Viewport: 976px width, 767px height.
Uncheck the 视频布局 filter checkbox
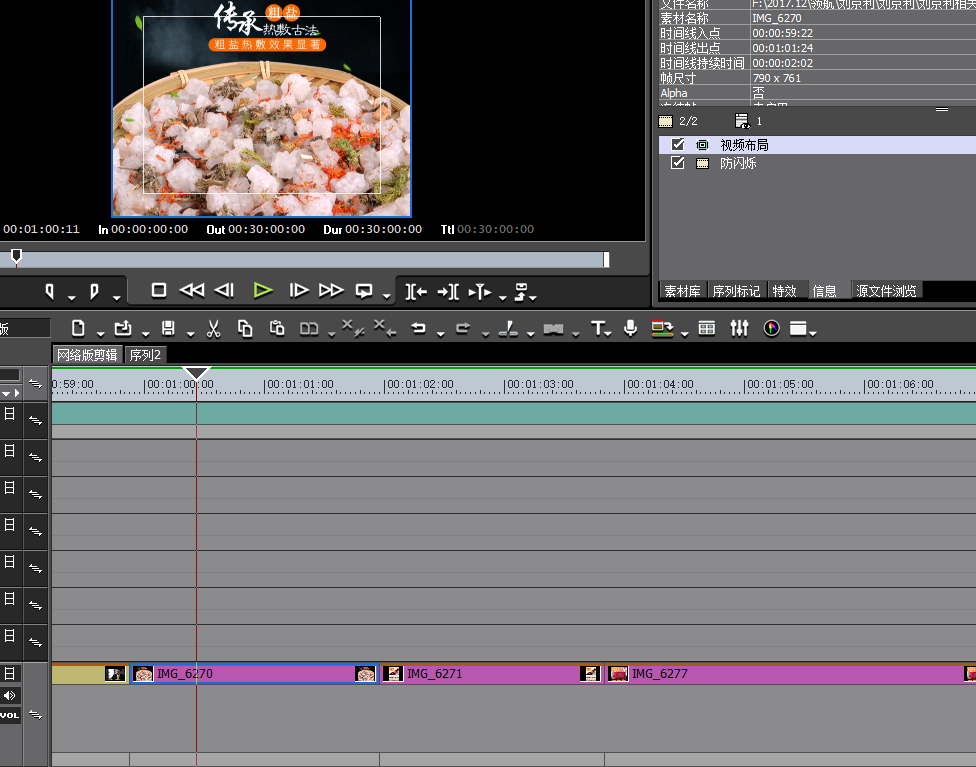pos(678,144)
